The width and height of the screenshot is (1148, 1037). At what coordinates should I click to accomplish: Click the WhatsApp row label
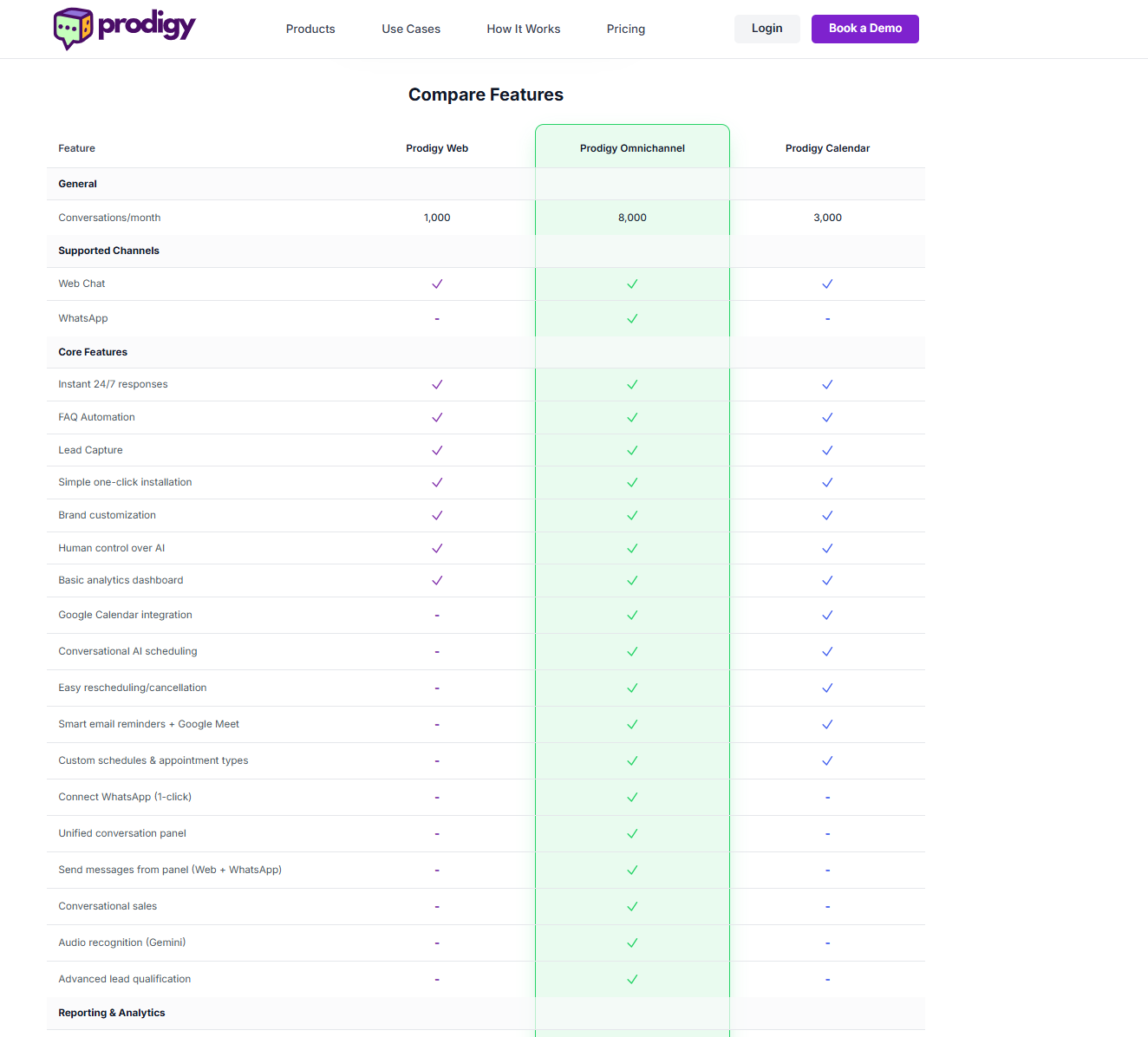[83, 318]
